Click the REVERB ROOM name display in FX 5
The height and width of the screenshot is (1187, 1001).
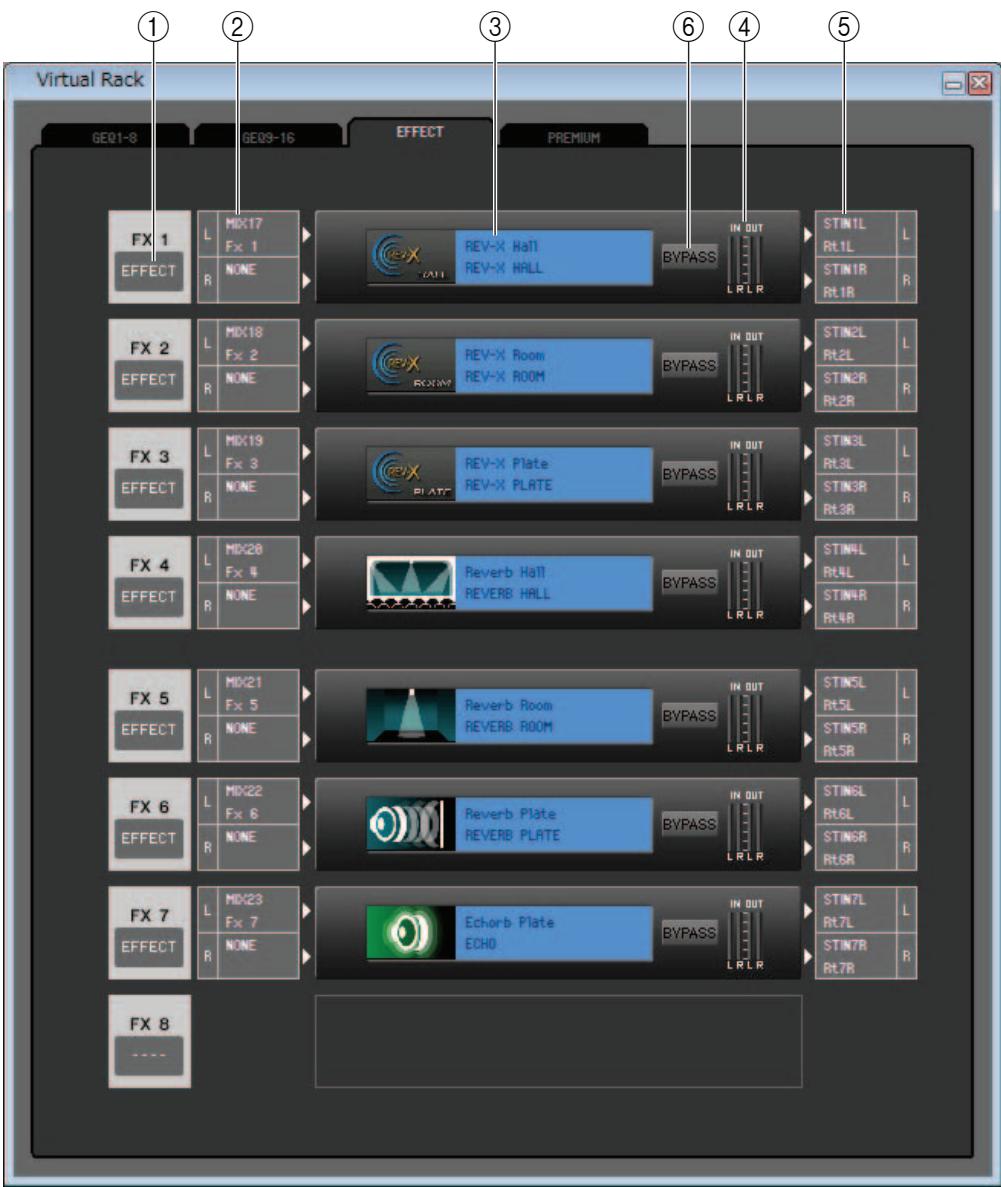click(554, 716)
